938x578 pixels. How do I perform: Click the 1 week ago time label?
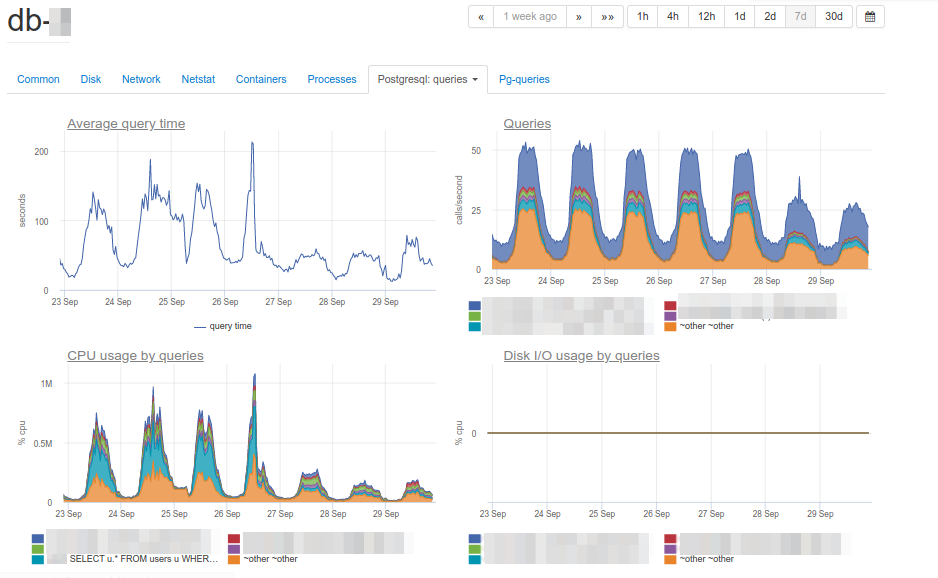530,17
